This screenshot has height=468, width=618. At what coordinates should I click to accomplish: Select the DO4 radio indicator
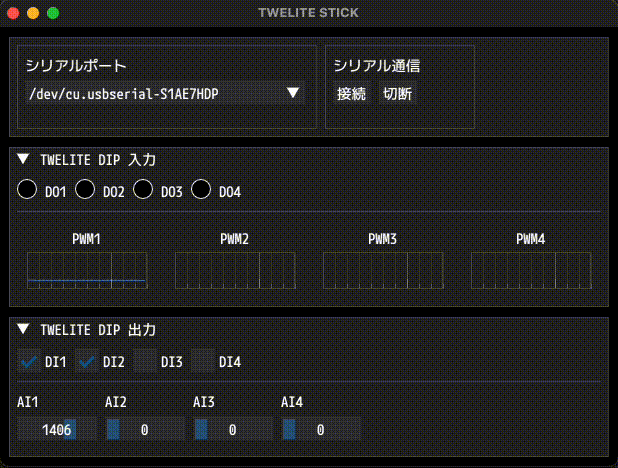(201, 189)
